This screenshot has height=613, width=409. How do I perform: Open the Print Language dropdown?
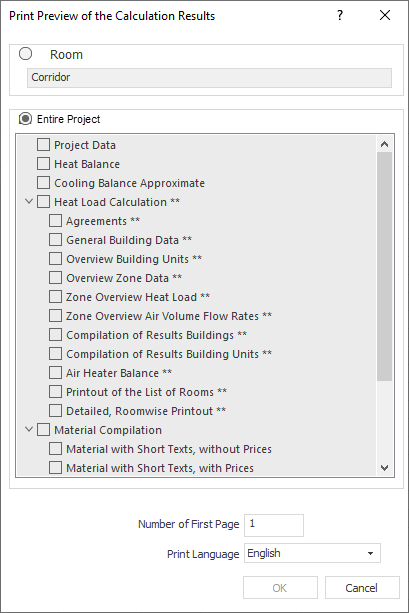[312, 553]
